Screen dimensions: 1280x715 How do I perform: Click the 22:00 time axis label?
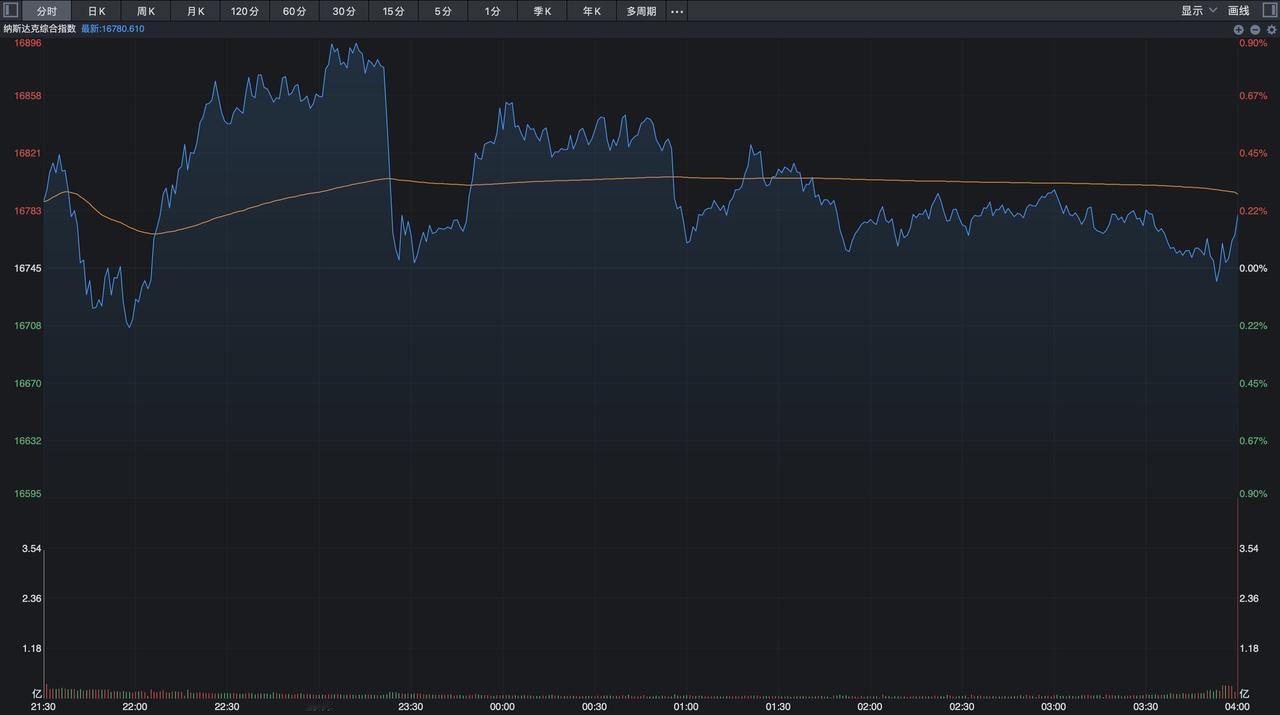[135, 707]
